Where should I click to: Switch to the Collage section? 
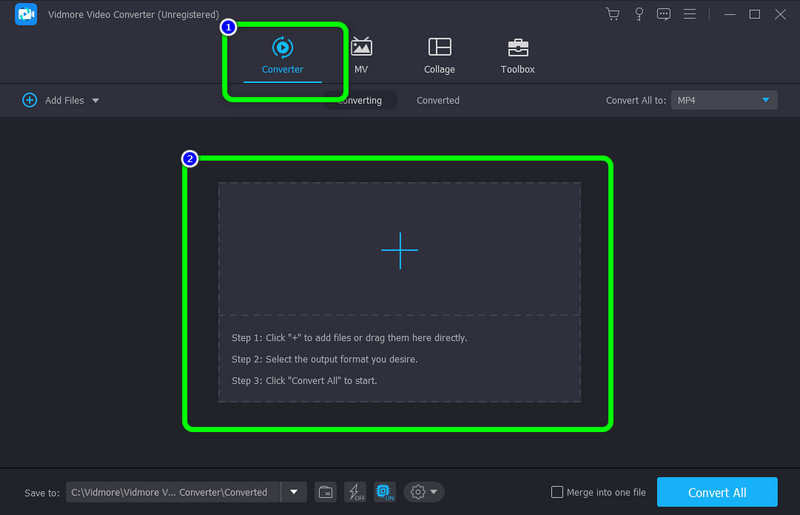[439, 56]
